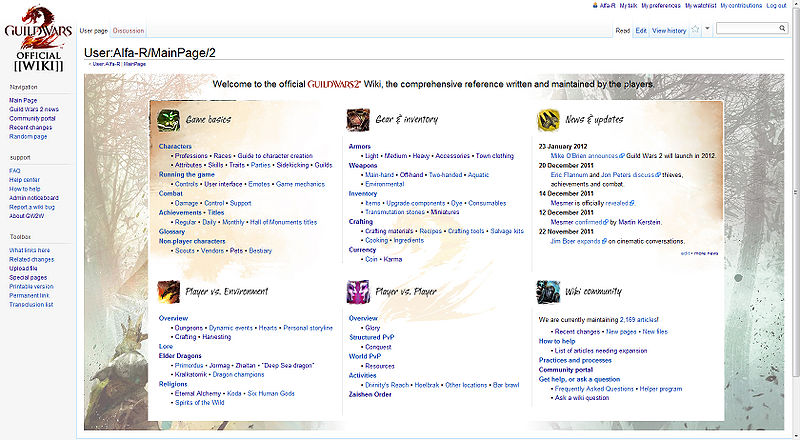Open My contributions link
Screen dimensions: 800x440
click(741, 6)
